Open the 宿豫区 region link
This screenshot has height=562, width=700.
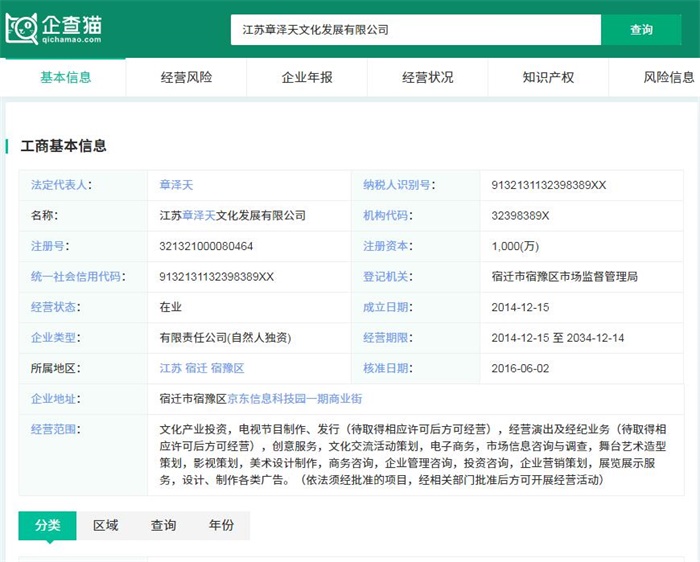(228, 368)
